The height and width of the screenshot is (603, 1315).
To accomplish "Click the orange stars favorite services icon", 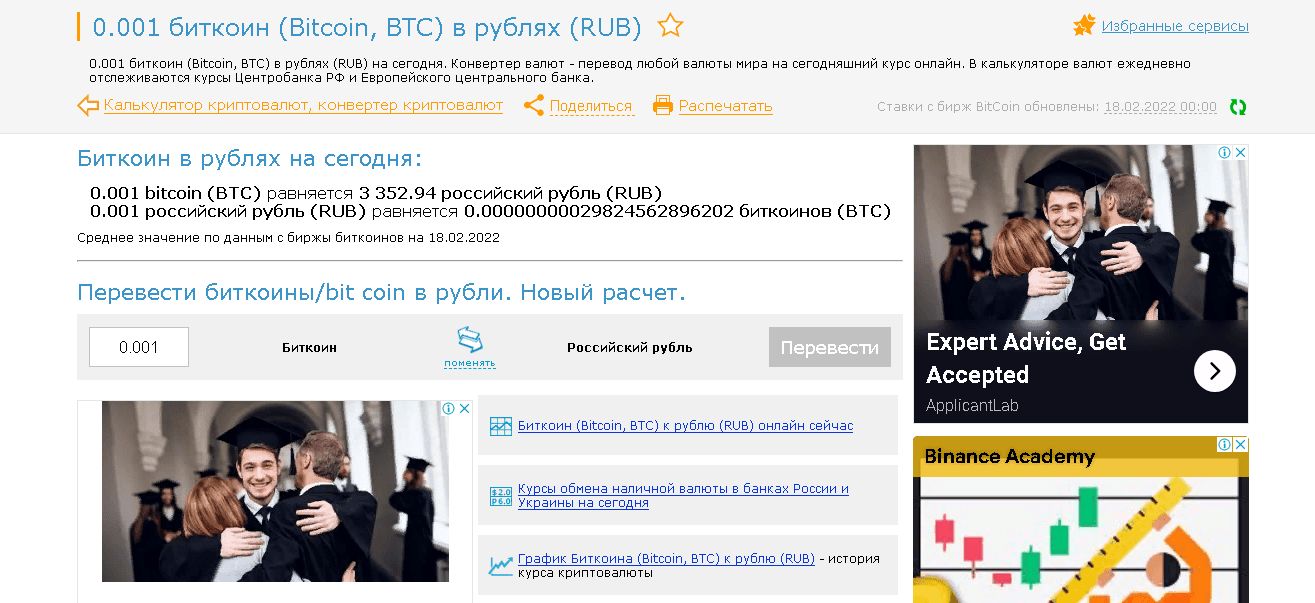I will tap(1084, 26).
